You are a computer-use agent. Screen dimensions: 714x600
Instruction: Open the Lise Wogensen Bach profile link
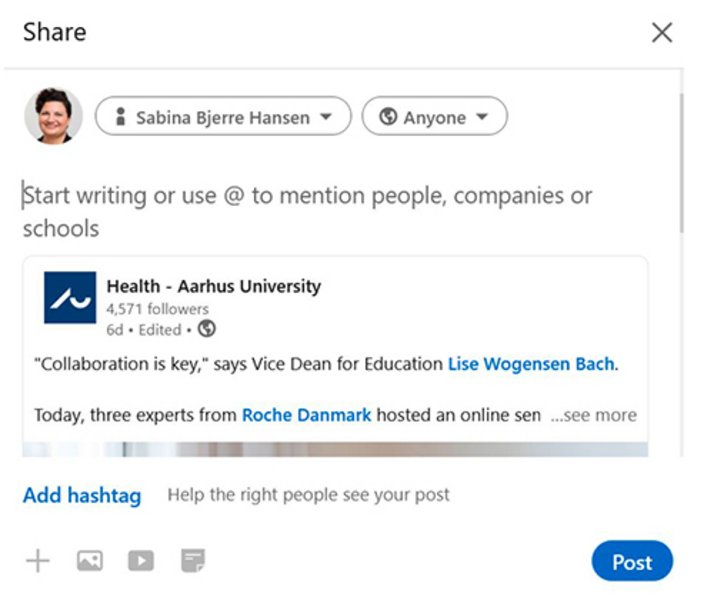530,364
